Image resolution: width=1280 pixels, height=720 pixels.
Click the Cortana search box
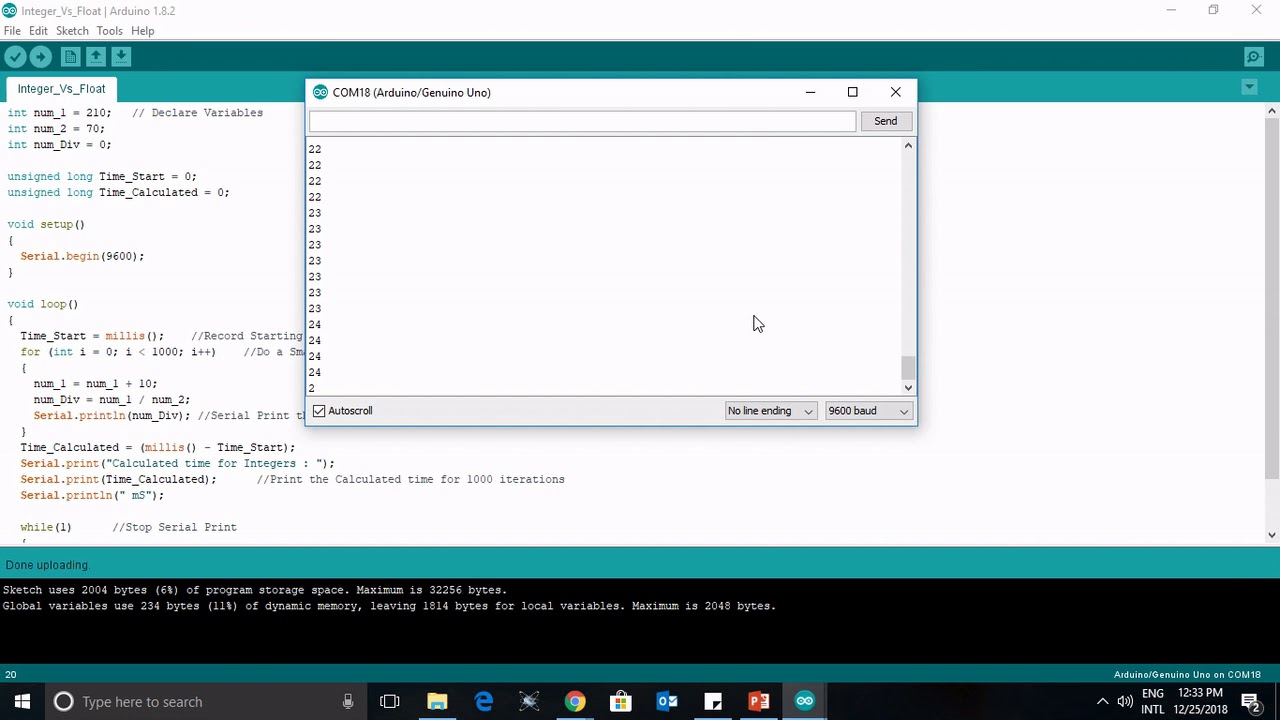click(x=205, y=701)
